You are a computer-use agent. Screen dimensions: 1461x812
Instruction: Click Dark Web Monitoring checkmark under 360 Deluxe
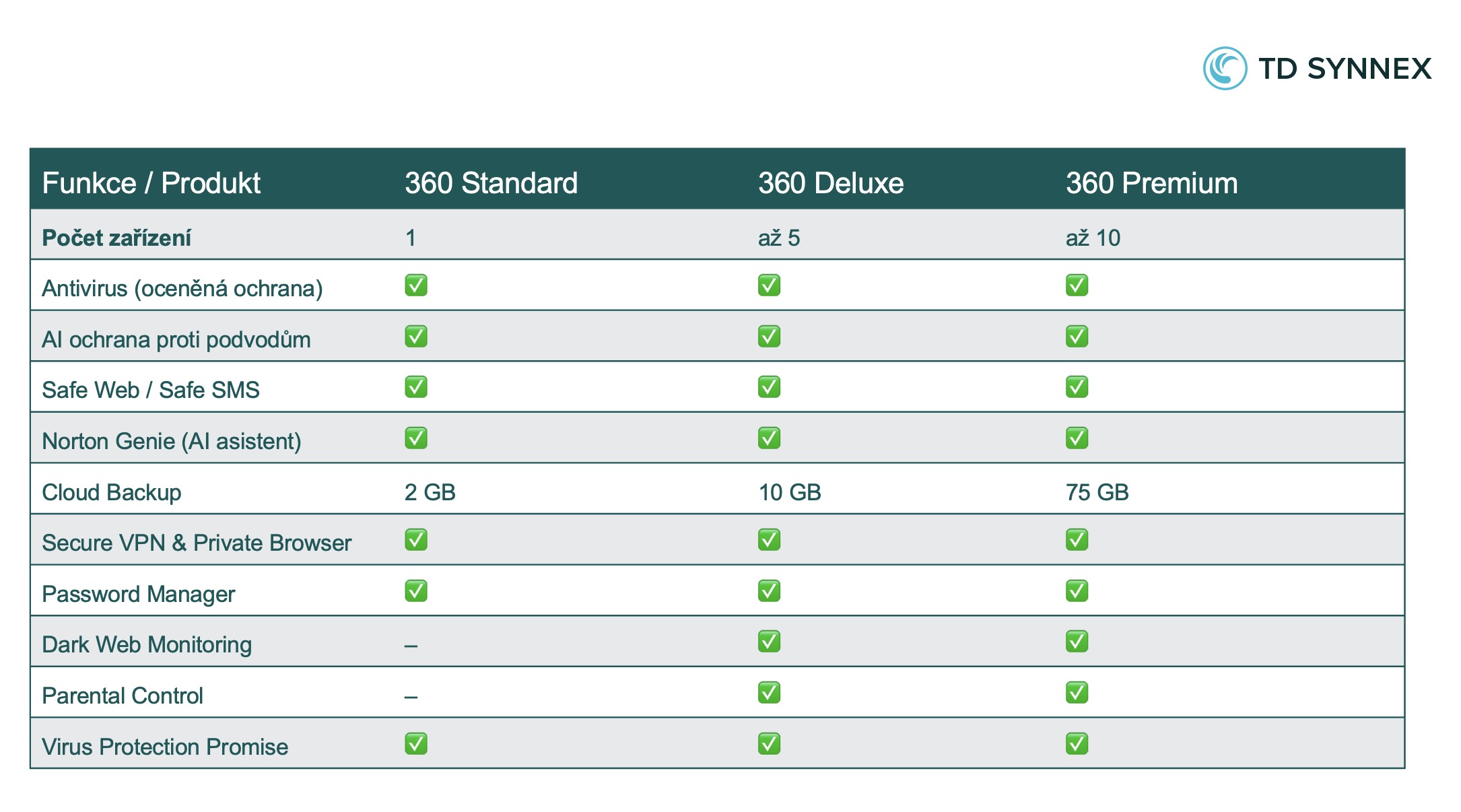coord(769,642)
